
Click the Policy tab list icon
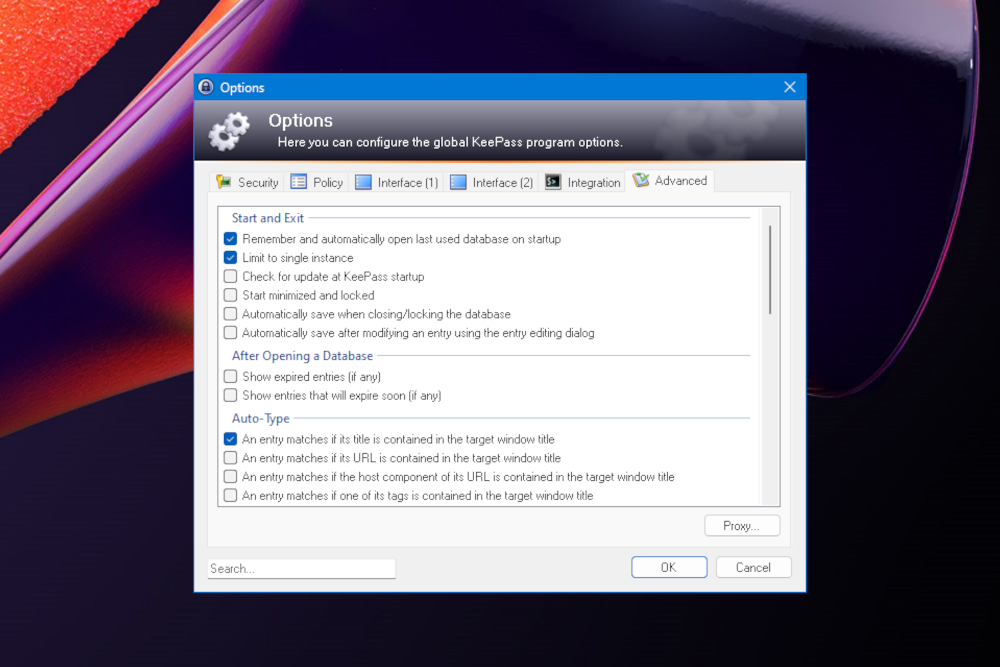298,182
